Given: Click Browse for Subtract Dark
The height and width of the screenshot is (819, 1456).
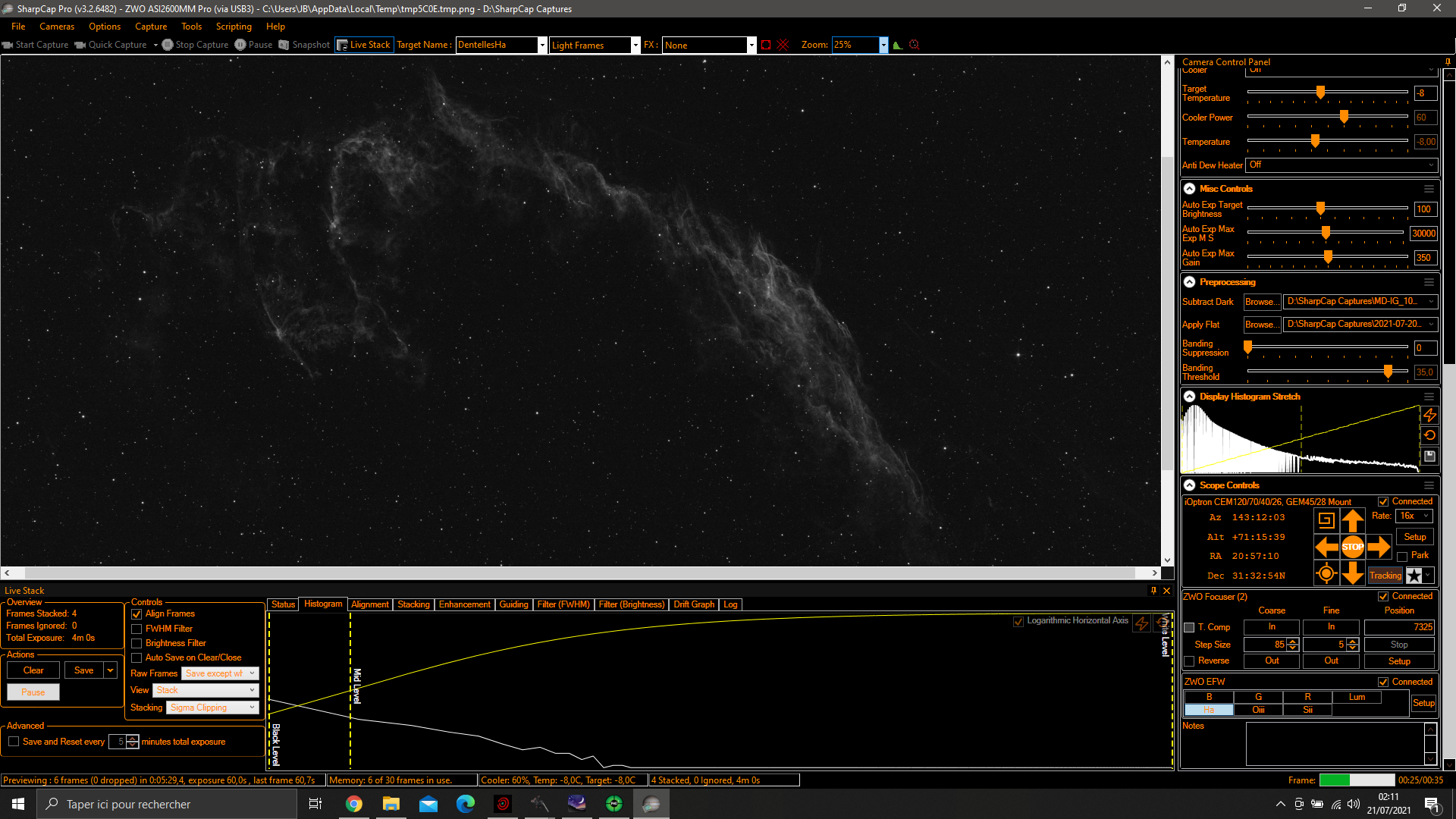Looking at the screenshot, I should coord(1262,302).
